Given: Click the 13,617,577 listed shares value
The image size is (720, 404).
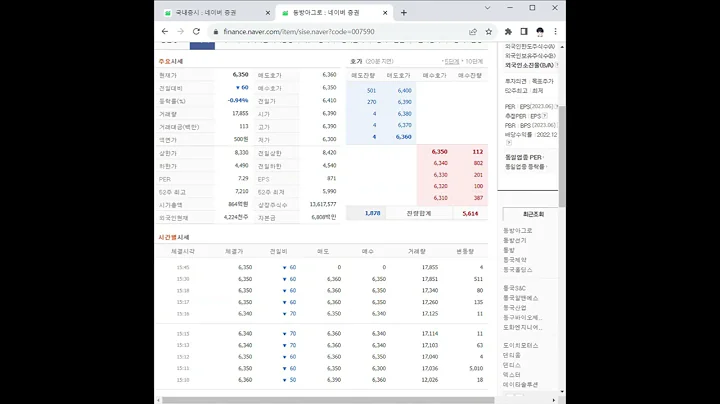Looking at the screenshot, I should coord(323,204).
